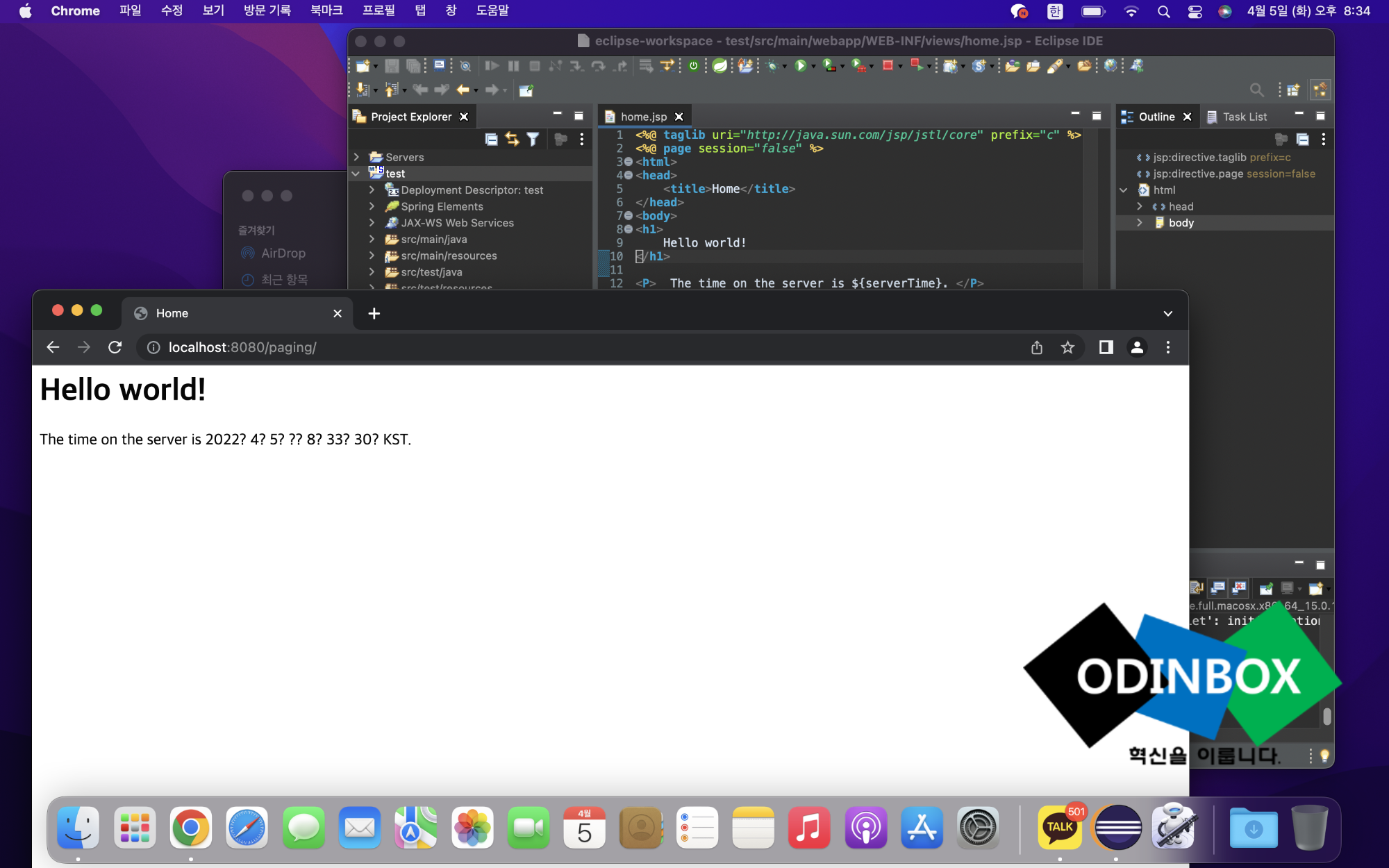
Task: Bookmark this page with star icon
Action: pyautogui.click(x=1067, y=347)
